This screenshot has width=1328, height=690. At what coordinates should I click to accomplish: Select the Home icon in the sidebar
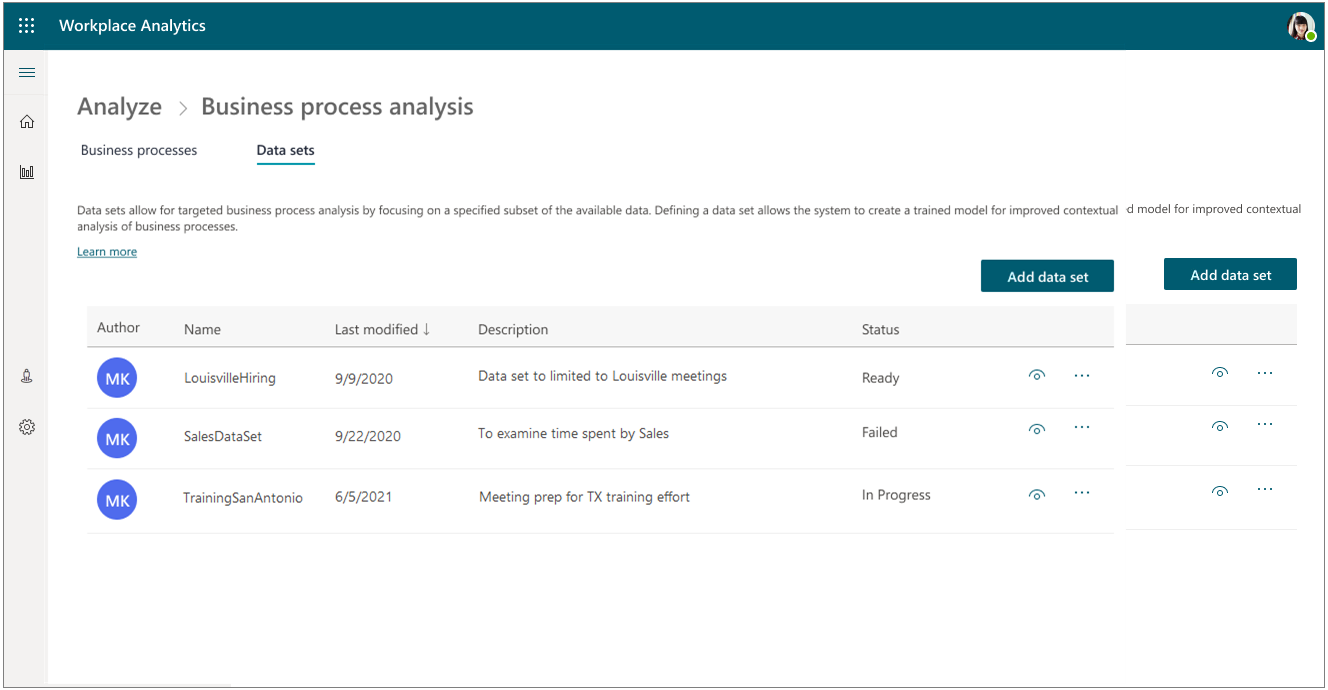tap(26, 121)
